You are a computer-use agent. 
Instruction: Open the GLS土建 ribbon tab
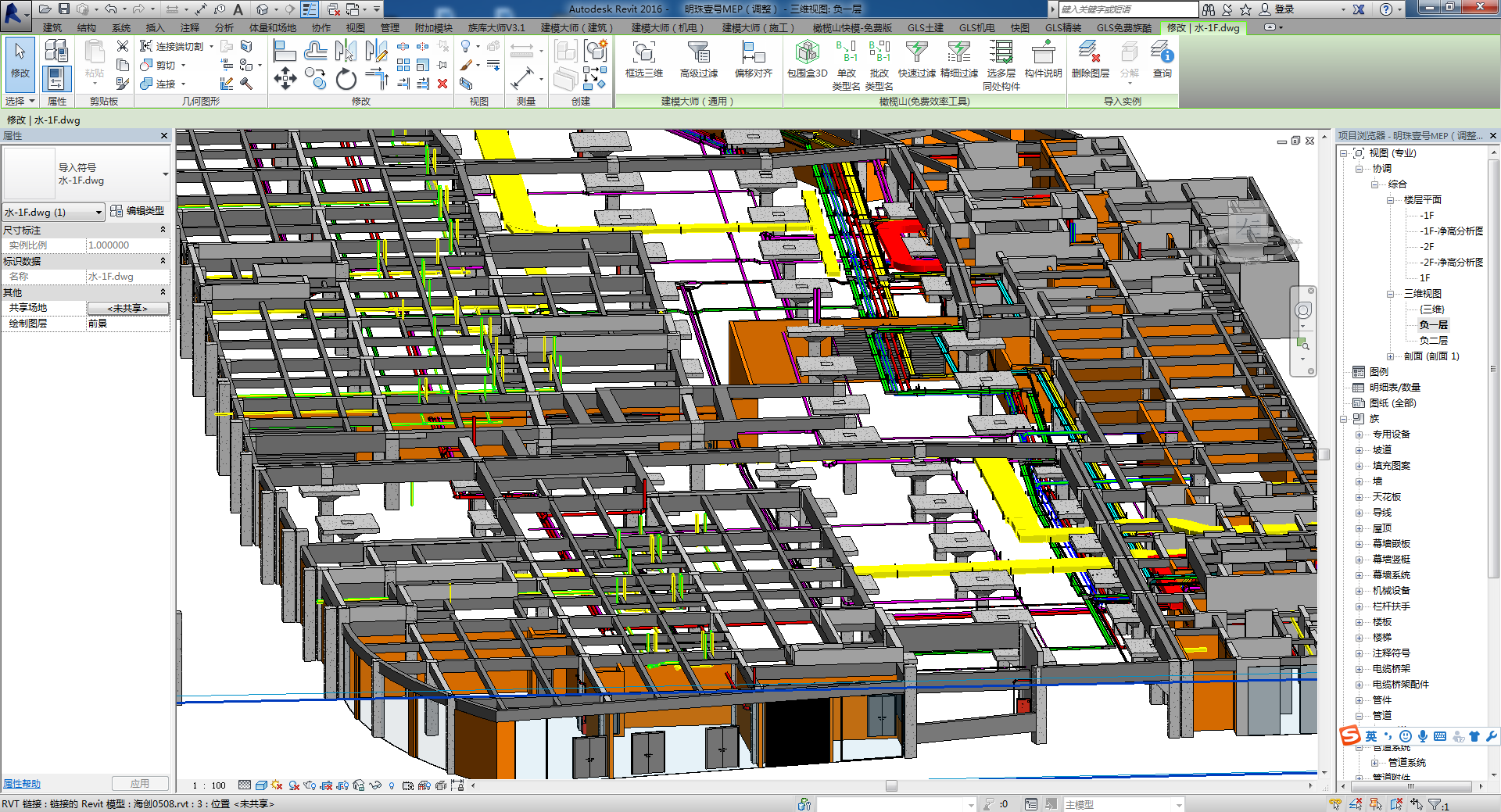pyautogui.click(x=925, y=27)
